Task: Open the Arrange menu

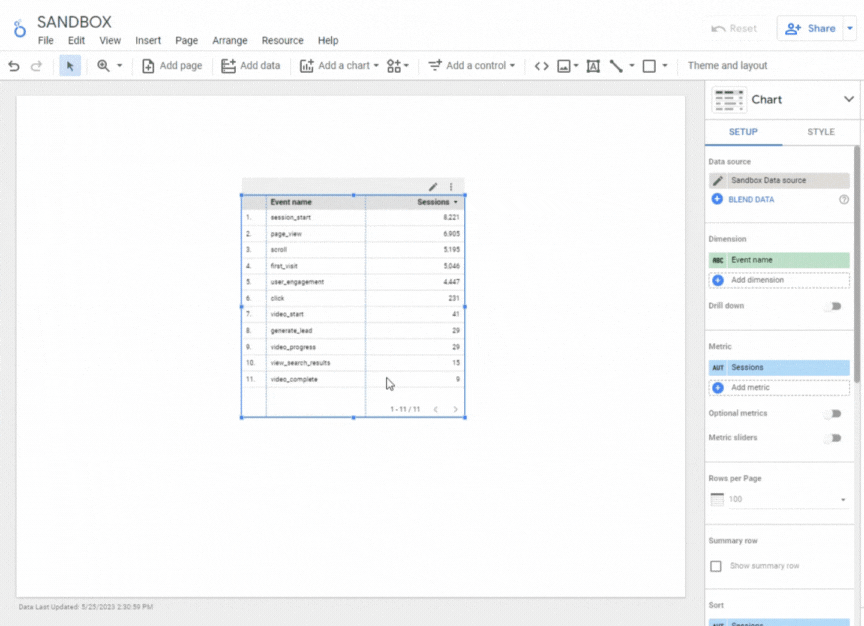Action: point(230,41)
